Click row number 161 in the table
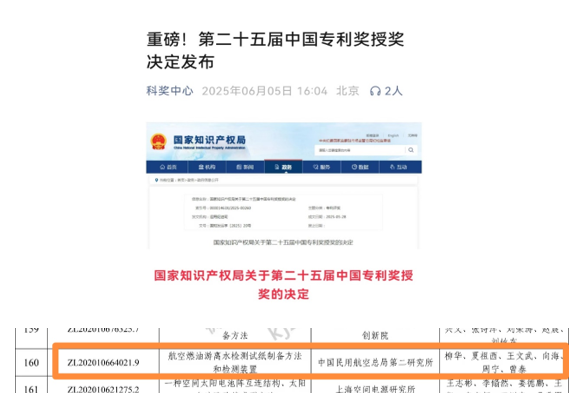This screenshot has height=413, width=587. (31, 389)
